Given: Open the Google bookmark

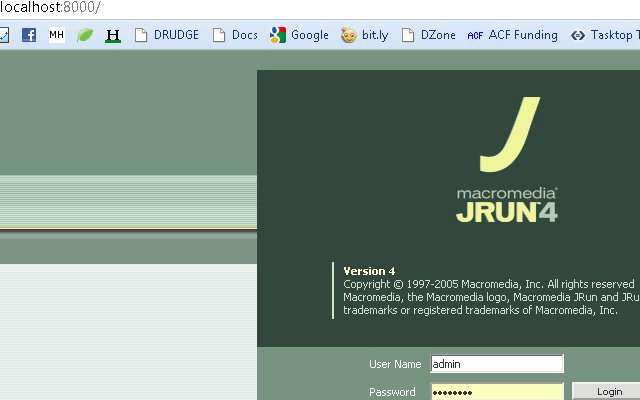Looking at the screenshot, I should point(299,35).
